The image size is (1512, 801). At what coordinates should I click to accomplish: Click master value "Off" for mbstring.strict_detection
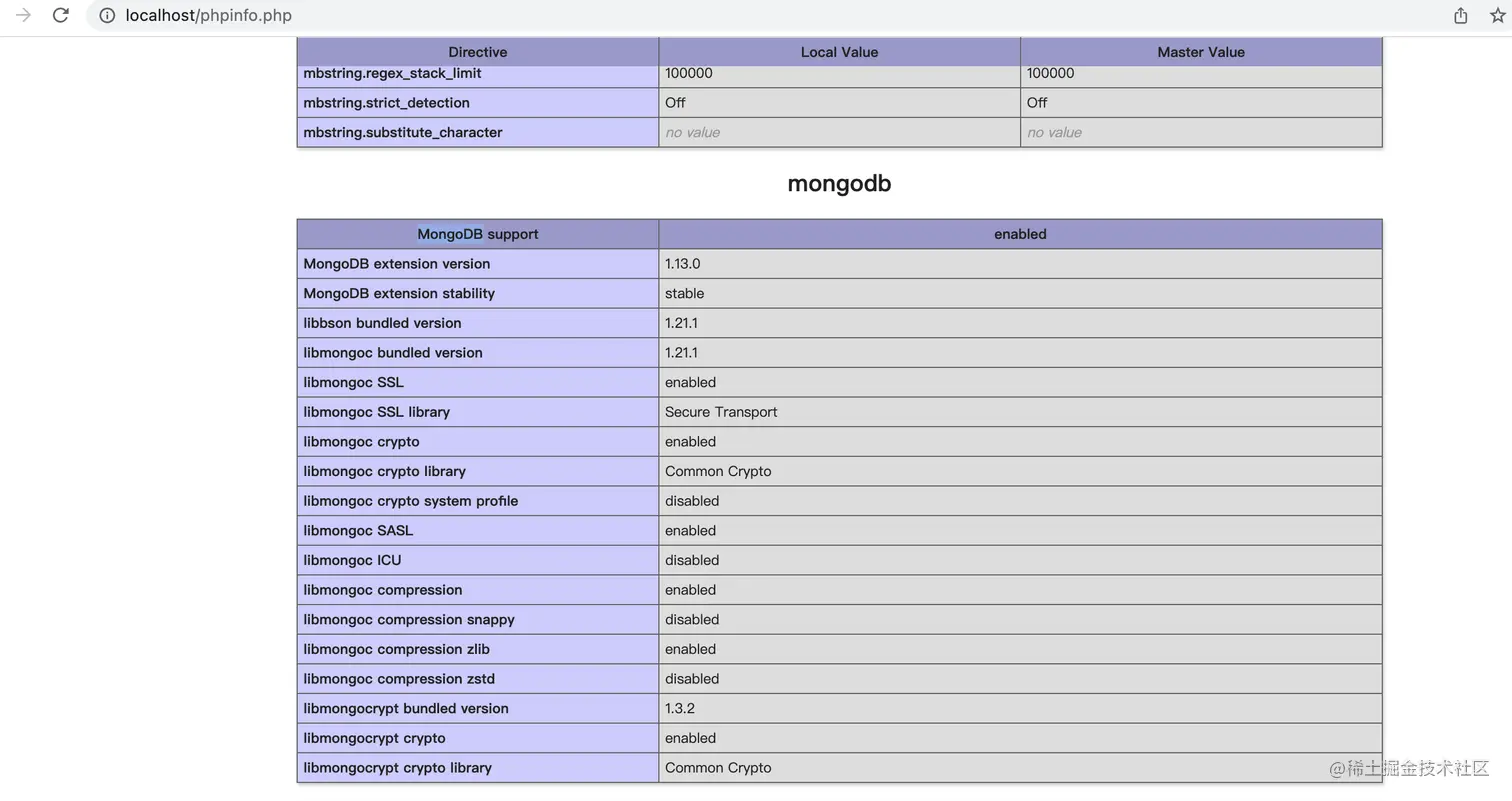click(x=1037, y=103)
